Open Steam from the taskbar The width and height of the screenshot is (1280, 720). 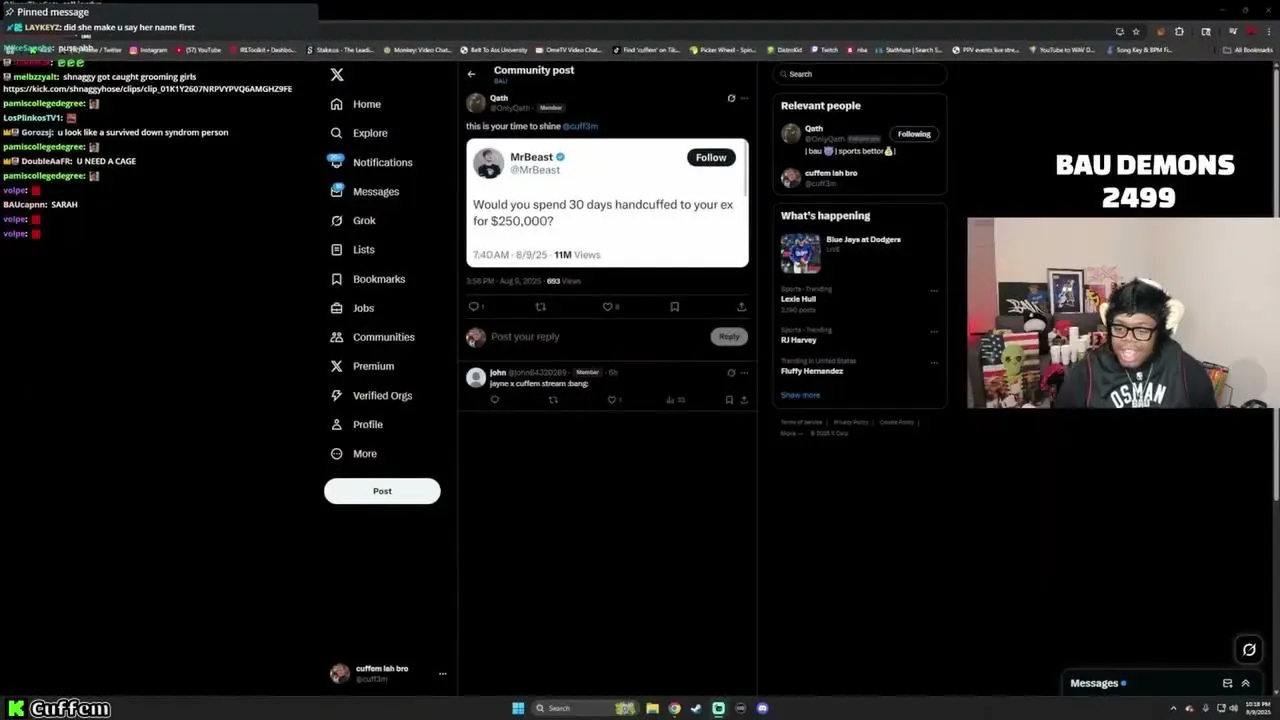tap(696, 709)
